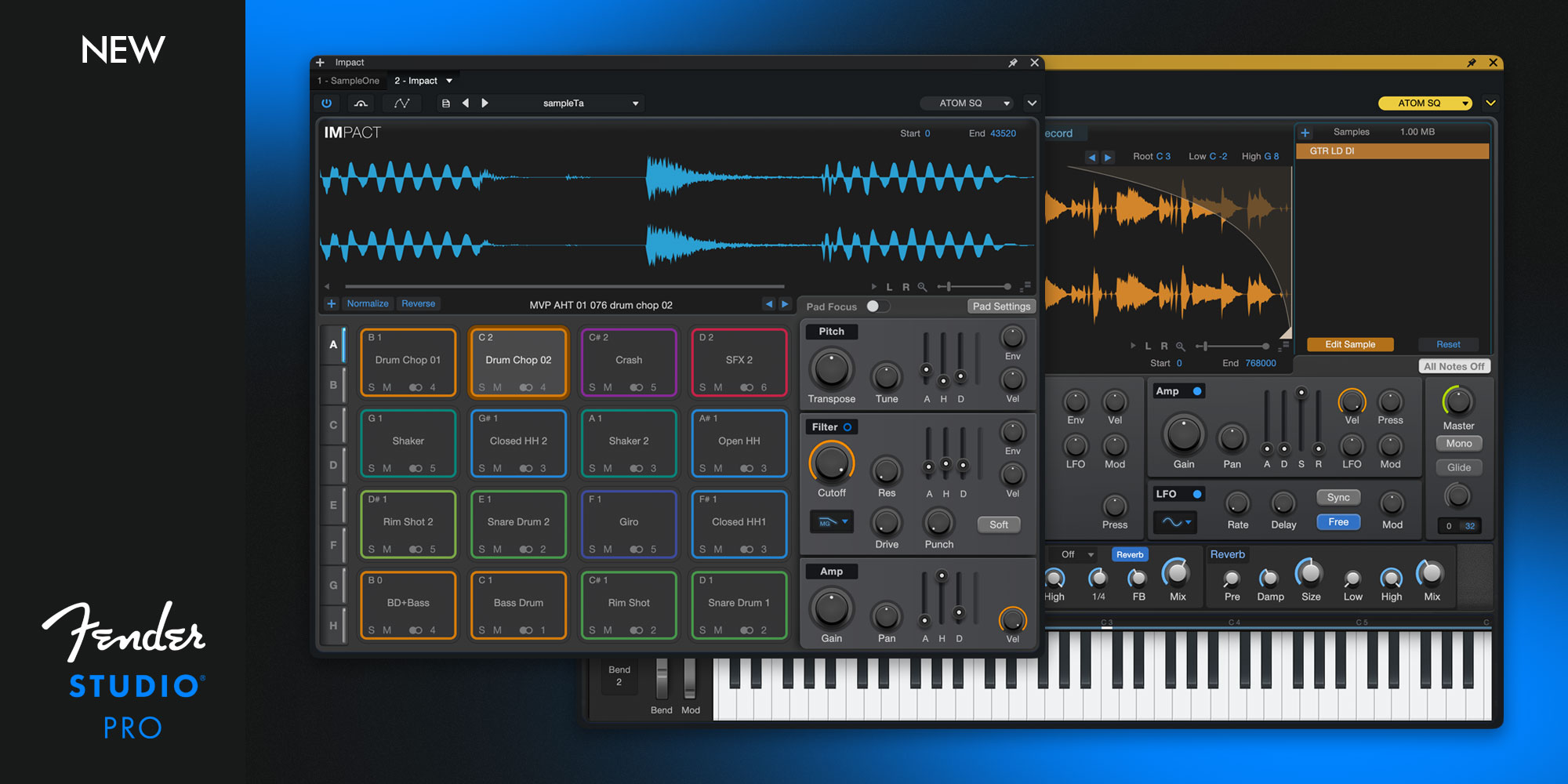Image resolution: width=1568 pixels, height=784 pixels.
Task: Click the Impact power bypass icon
Action: click(327, 103)
